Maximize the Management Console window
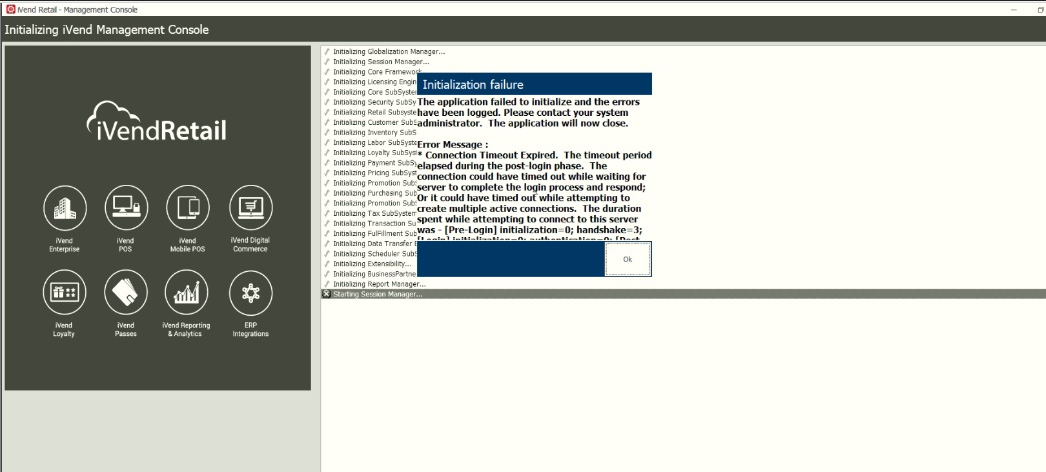1046x472 pixels. (1041, 9)
